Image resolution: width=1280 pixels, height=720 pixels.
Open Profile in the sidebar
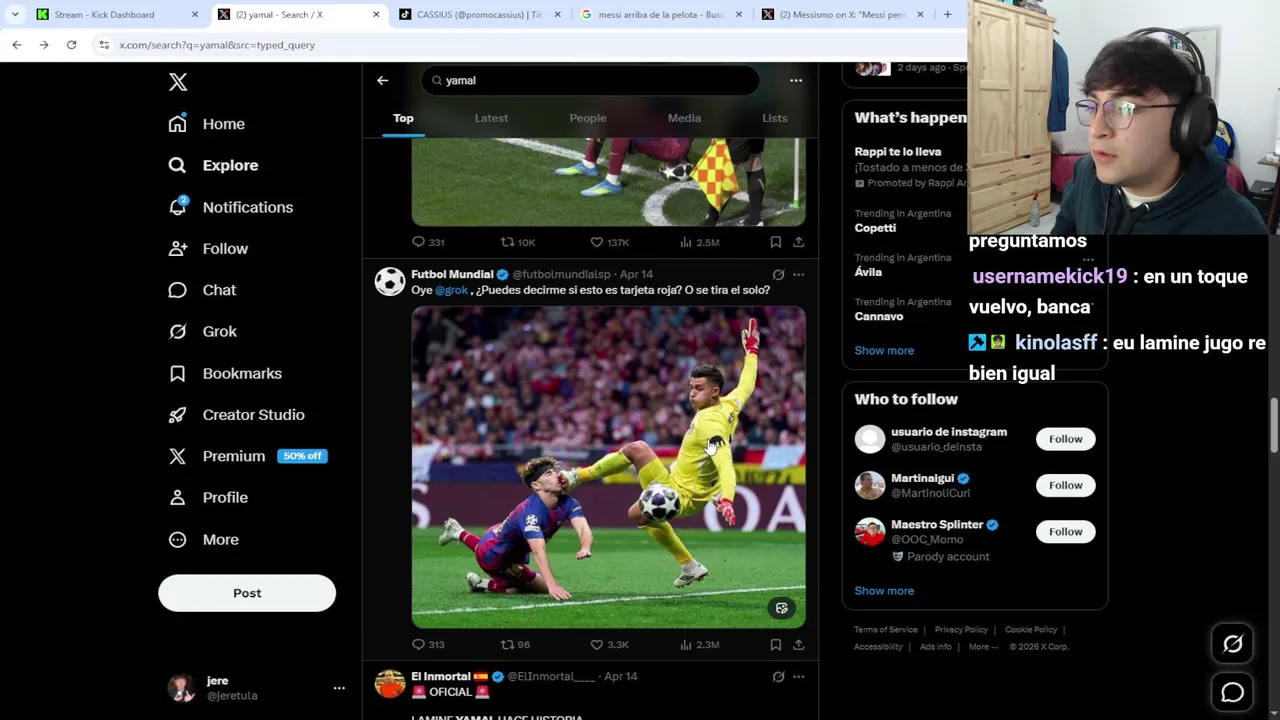pos(208,497)
